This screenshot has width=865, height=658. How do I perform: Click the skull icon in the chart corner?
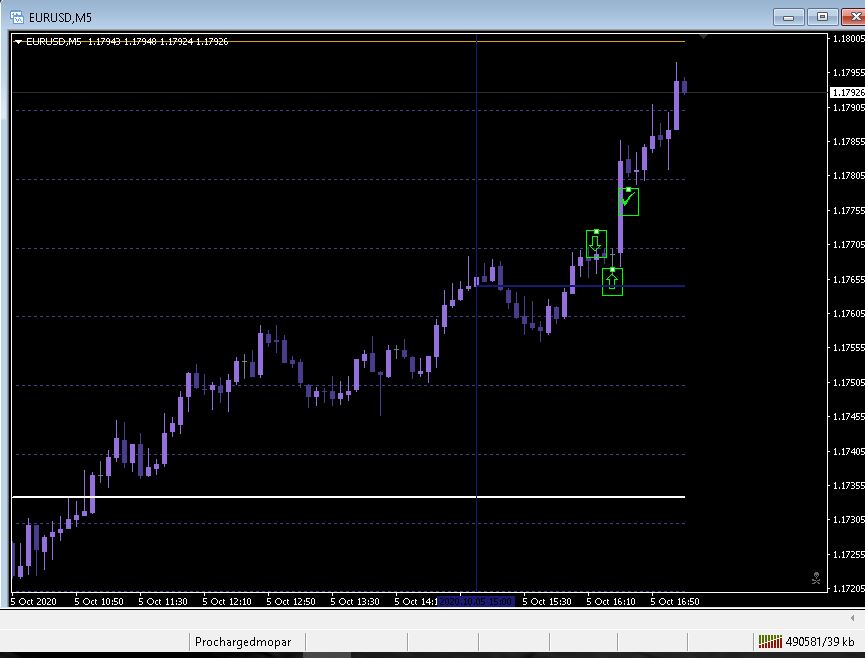click(x=816, y=578)
